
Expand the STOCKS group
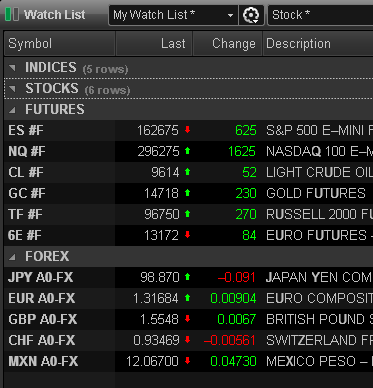click(x=12, y=89)
